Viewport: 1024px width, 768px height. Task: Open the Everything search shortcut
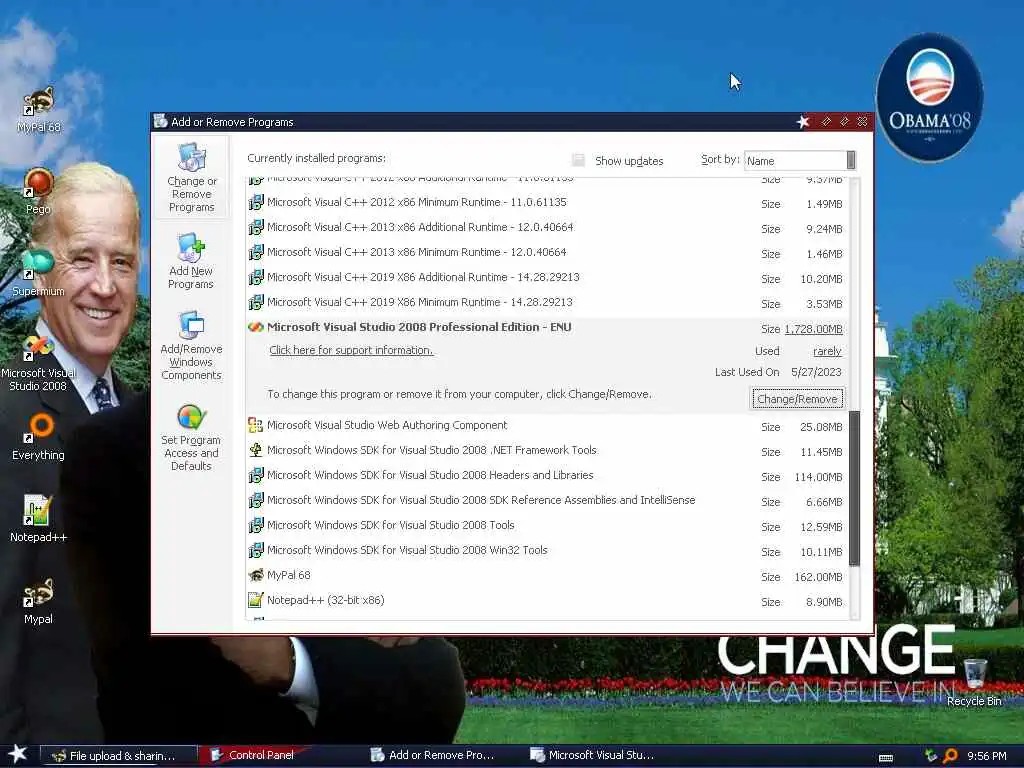point(38,436)
